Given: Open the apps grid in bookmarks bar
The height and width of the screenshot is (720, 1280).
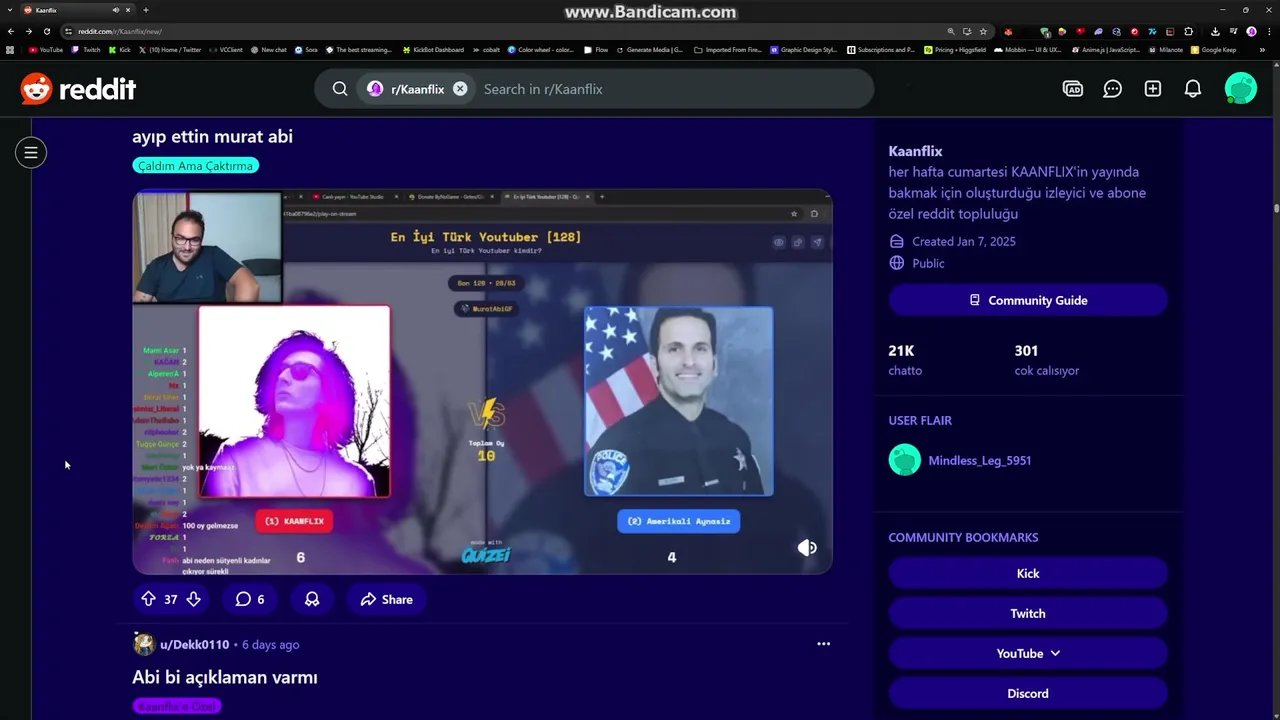Looking at the screenshot, I should [10, 49].
